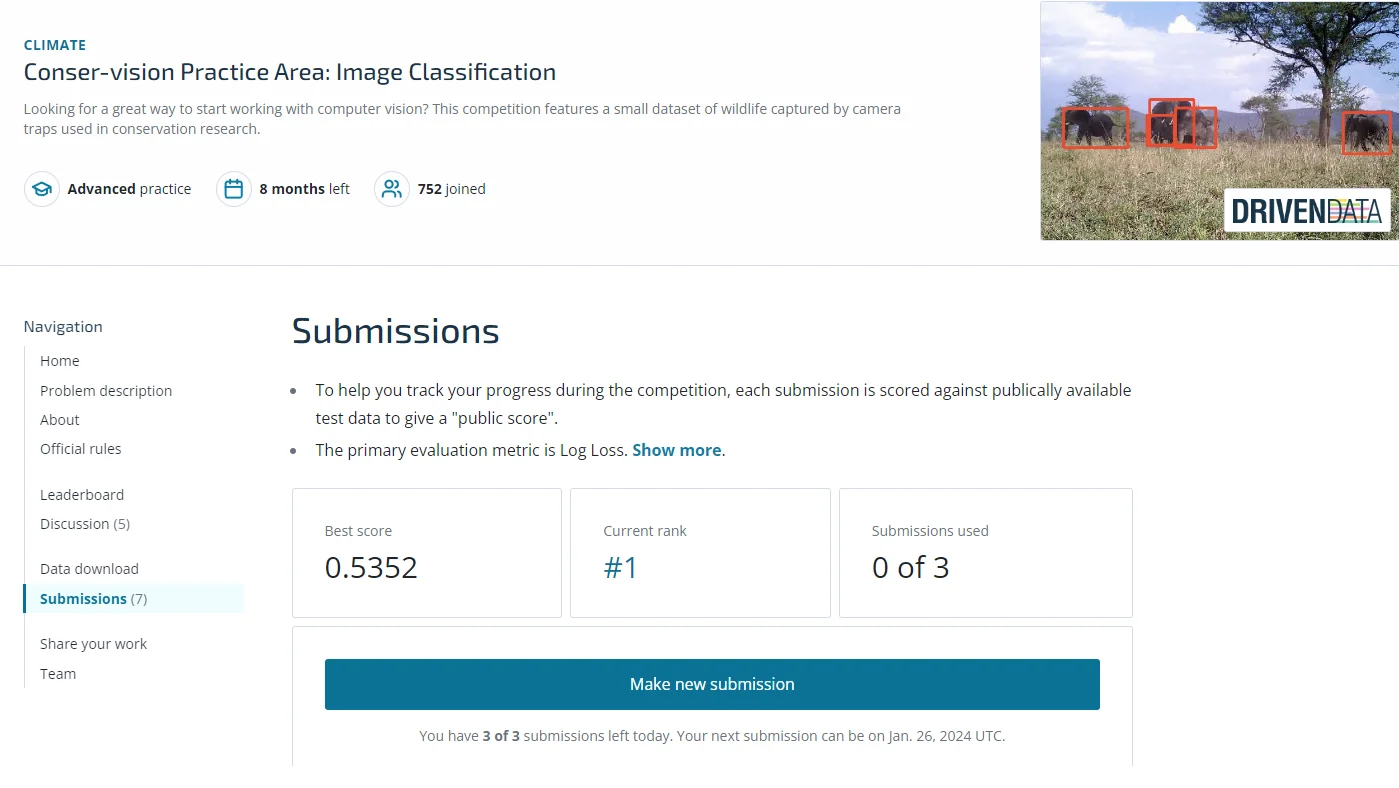
Task: Expand Log Loss details via Show more
Action: [x=676, y=450]
